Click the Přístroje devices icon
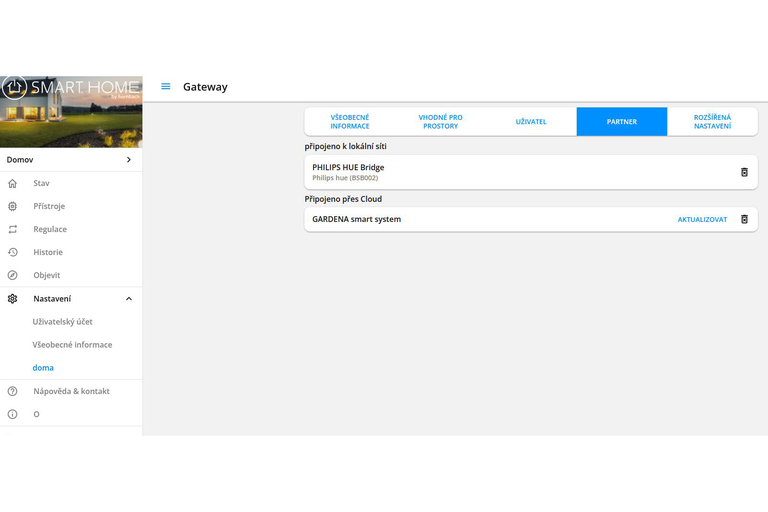Viewport: 768px width, 512px height. pos(13,207)
